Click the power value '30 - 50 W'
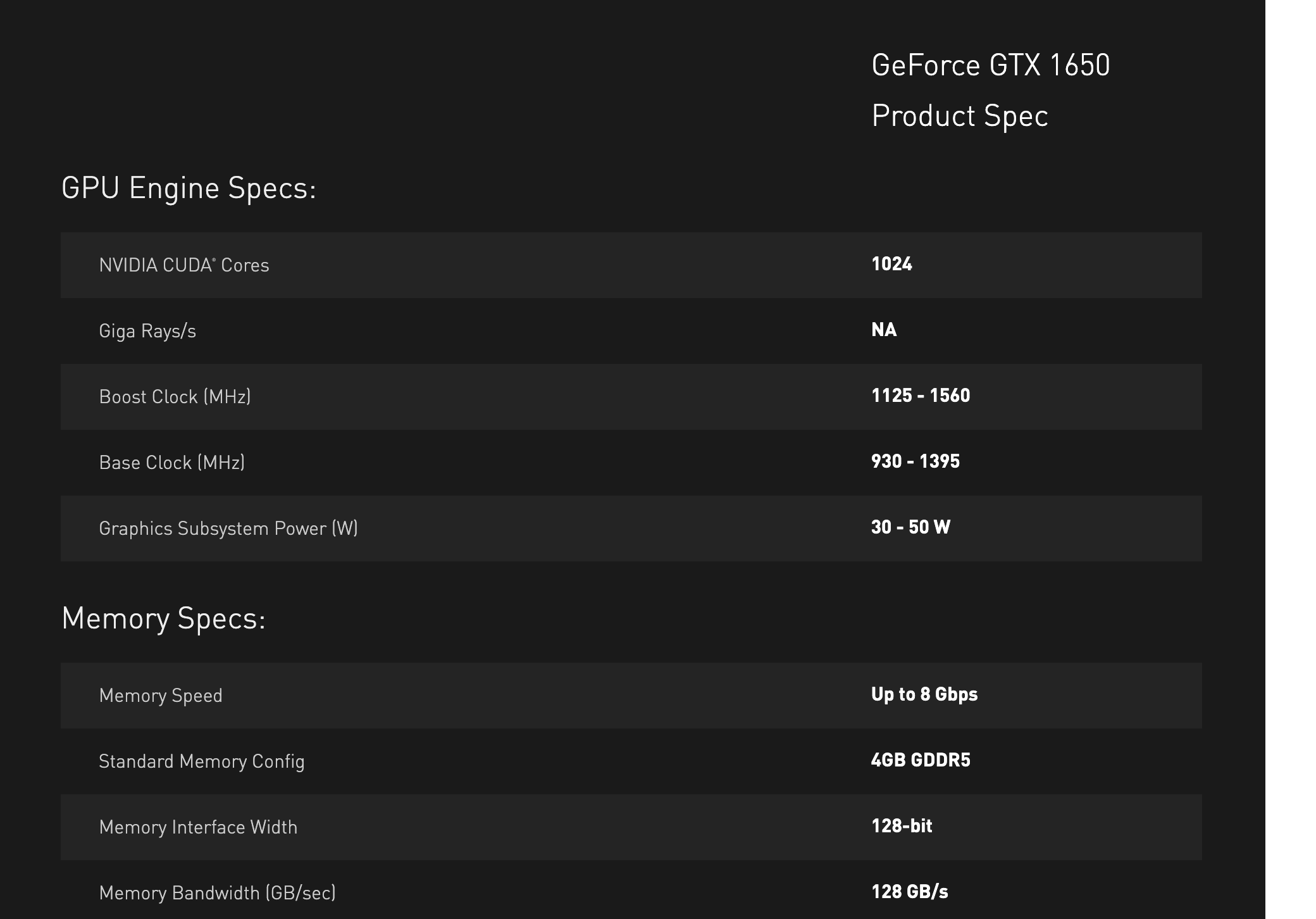This screenshot has height=919, width=1316. click(910, 527)
